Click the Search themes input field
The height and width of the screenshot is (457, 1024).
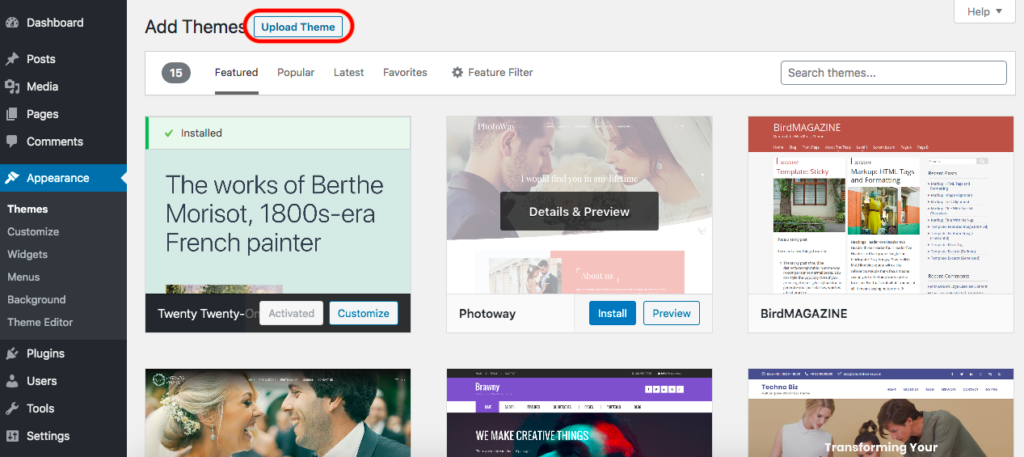(x=893, y=73)
